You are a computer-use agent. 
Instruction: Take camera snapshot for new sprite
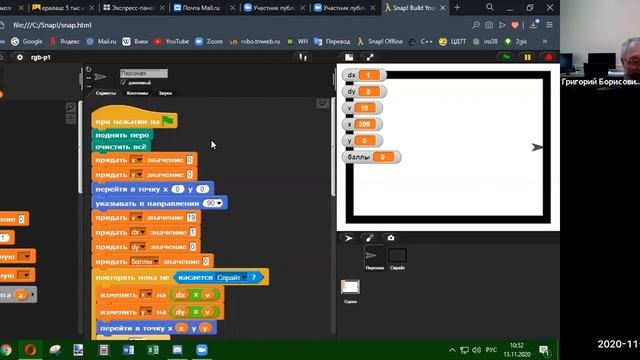coord(391,238)
